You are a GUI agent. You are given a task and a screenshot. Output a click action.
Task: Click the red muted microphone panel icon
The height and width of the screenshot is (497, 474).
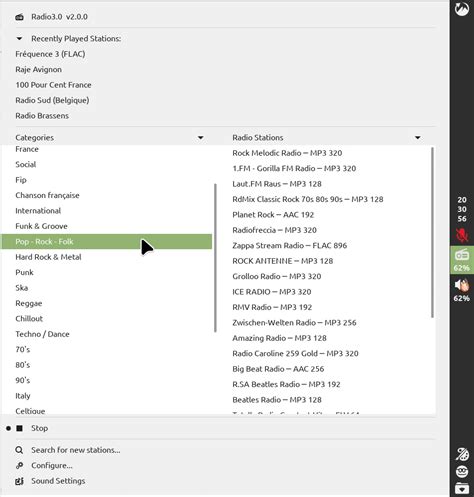[x=462, y=235]
